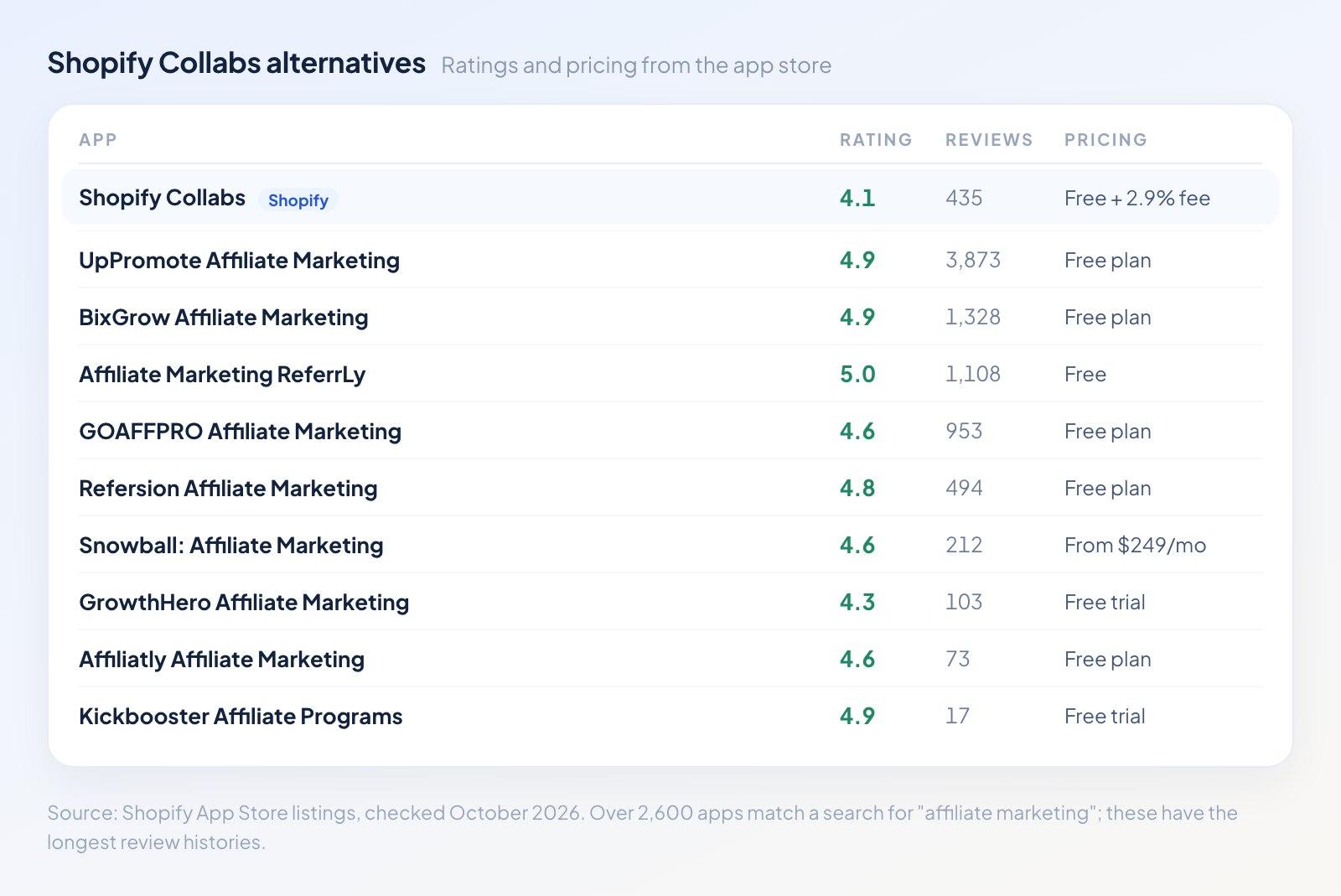The width and height of the screenshot is (1341, 896).
Task: Click the Shopify badge next to Shopify Collabs
Action: click(x=298, y=200)
